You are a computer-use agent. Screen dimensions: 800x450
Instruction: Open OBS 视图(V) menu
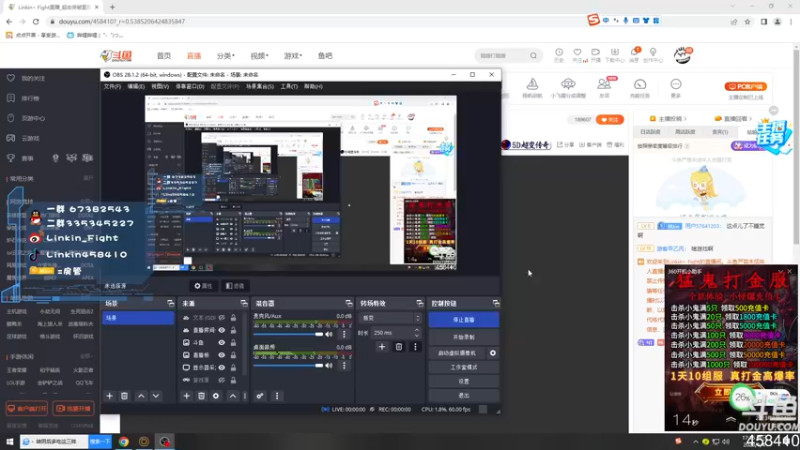(x=160, y=86)
